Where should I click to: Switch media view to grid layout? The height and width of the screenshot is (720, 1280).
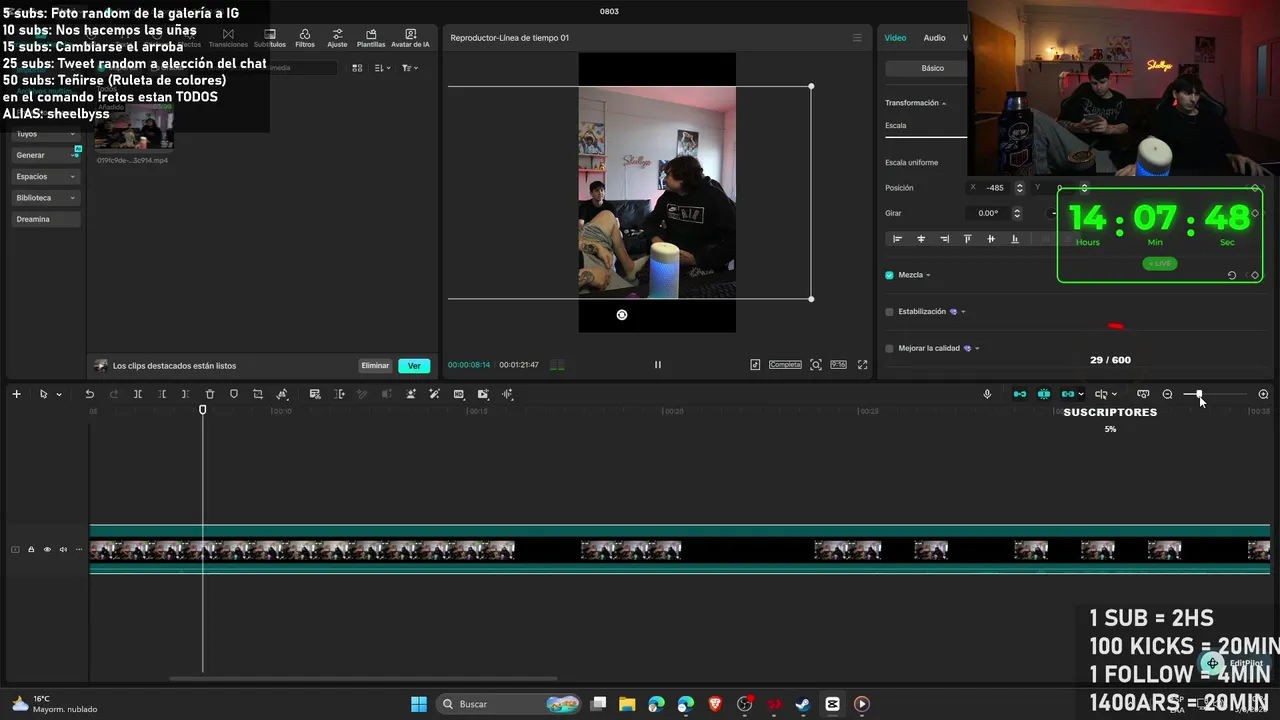[x=357, y=68]
